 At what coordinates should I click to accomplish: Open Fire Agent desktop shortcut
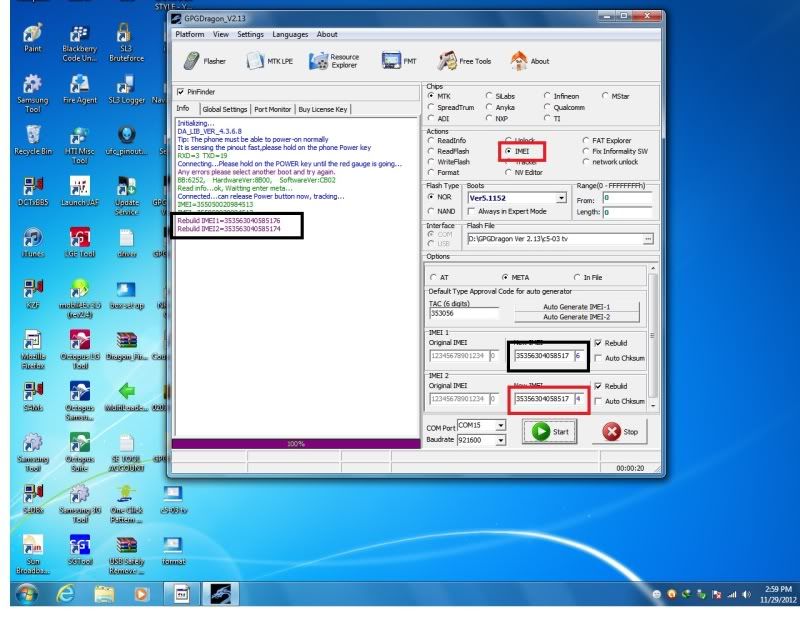point(80,89)
